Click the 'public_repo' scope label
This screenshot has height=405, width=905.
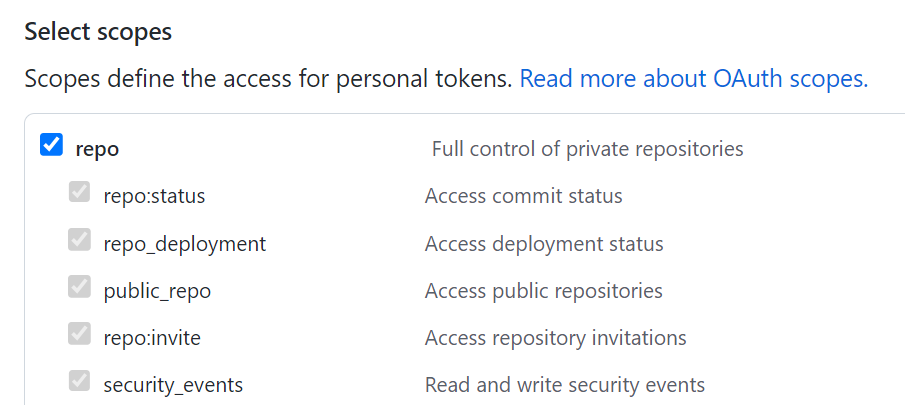point(157,291)
